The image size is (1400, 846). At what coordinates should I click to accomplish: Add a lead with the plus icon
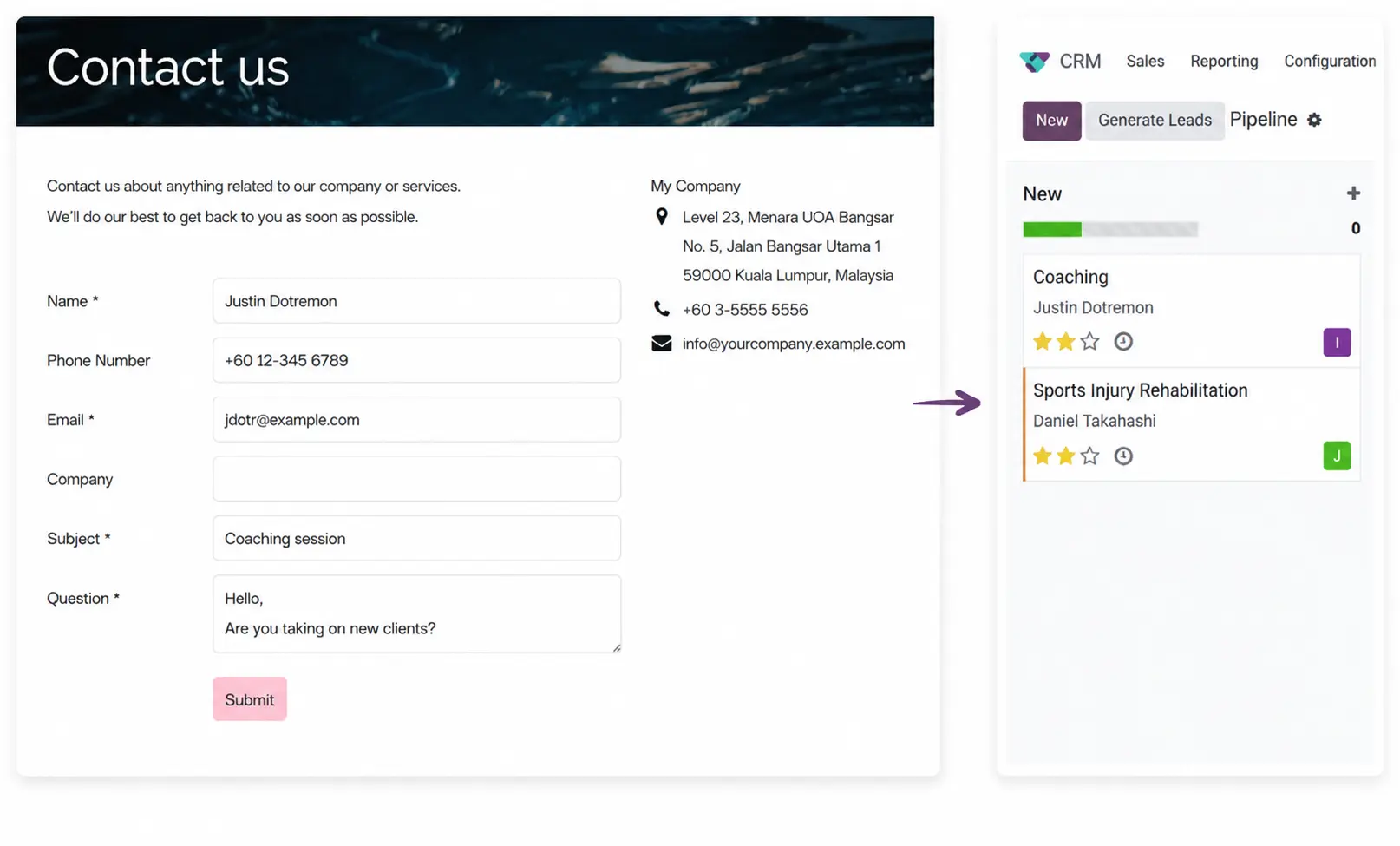(x=1353, y=193)
